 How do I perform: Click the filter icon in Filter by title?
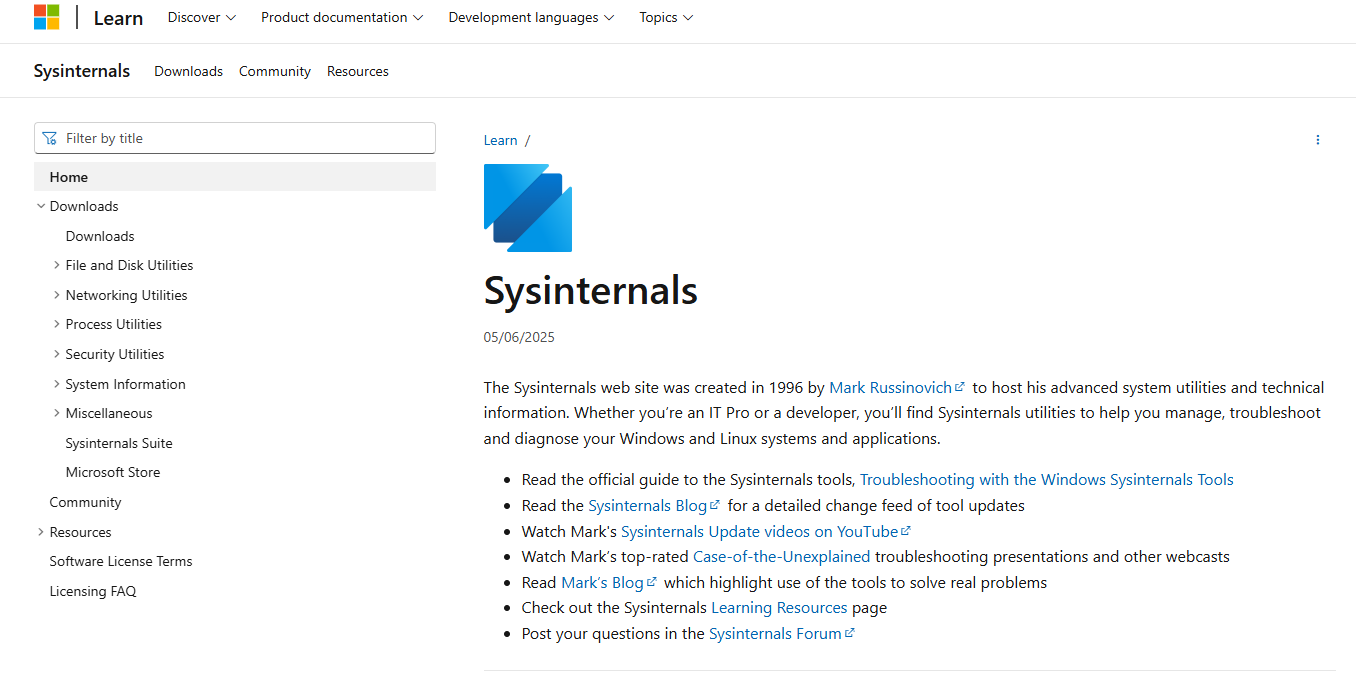50,138
